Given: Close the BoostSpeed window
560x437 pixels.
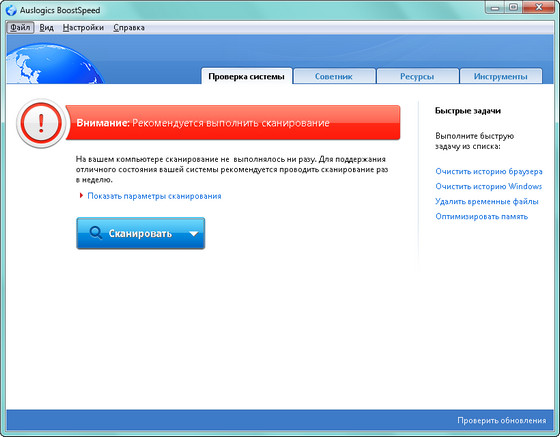Looking at the screenshot, I should [x=539, y=7].
